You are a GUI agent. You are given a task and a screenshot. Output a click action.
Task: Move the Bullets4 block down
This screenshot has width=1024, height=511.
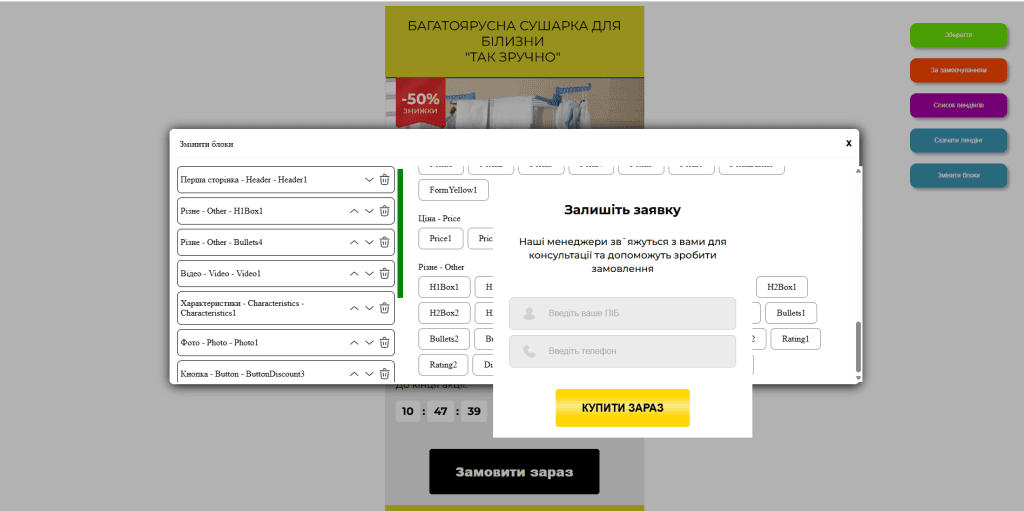tap(369, 242)
